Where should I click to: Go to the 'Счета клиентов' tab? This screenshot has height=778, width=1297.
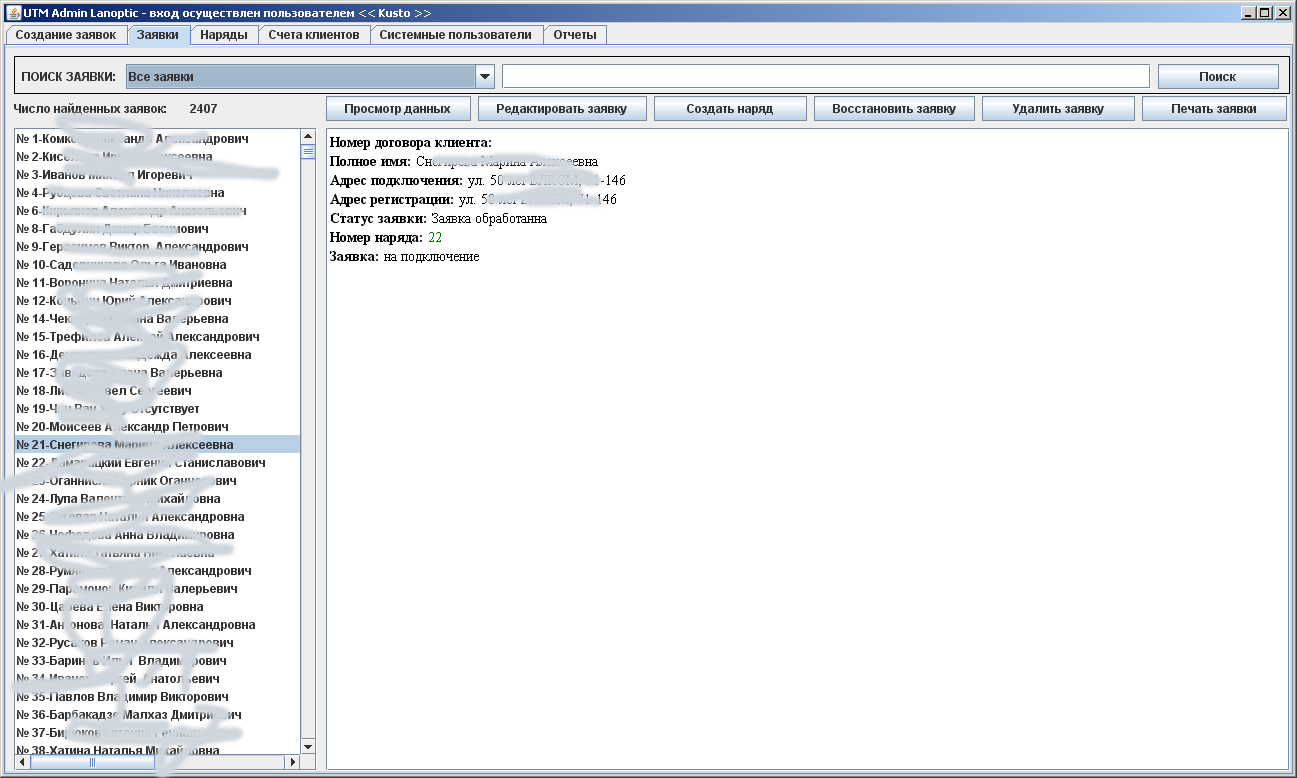[314, 35]
